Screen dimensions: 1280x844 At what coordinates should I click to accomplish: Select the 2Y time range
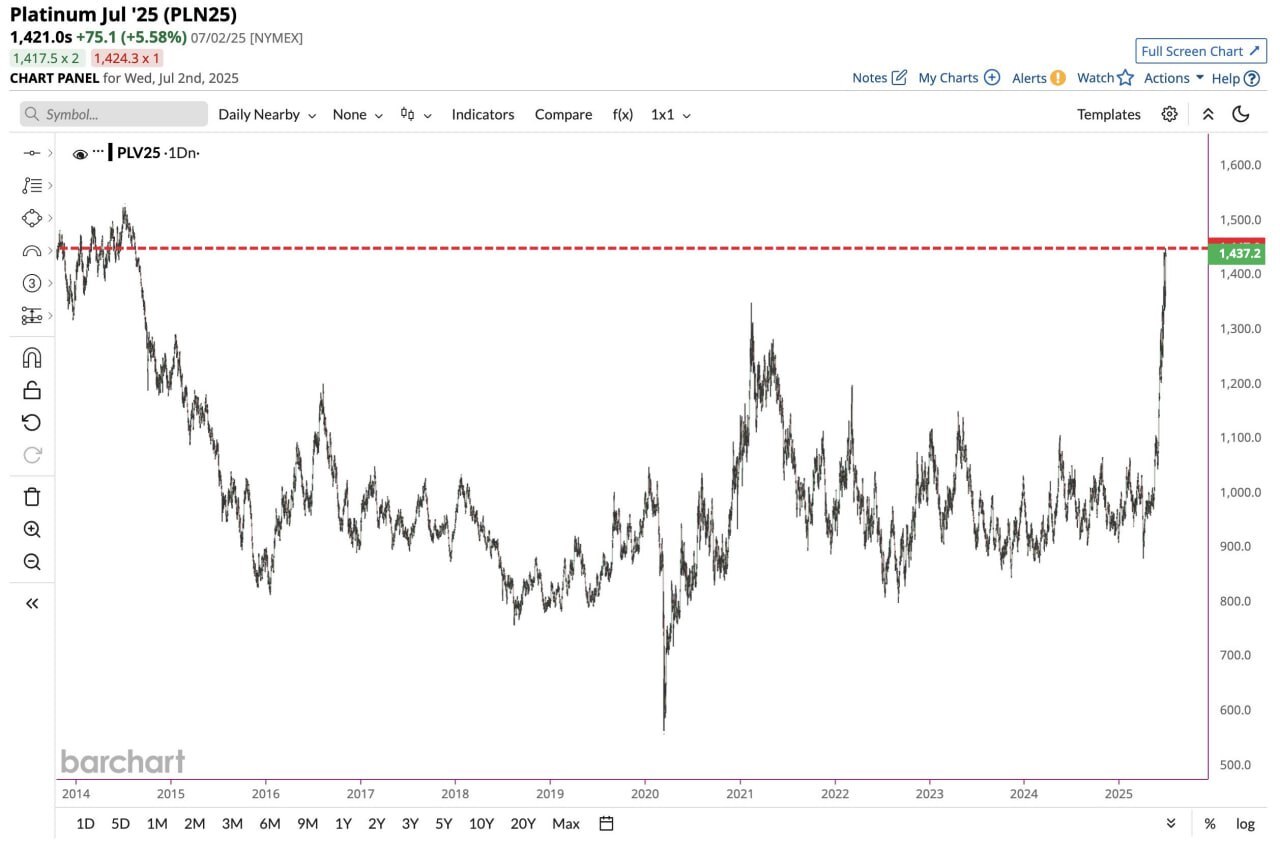pos(377,824)
